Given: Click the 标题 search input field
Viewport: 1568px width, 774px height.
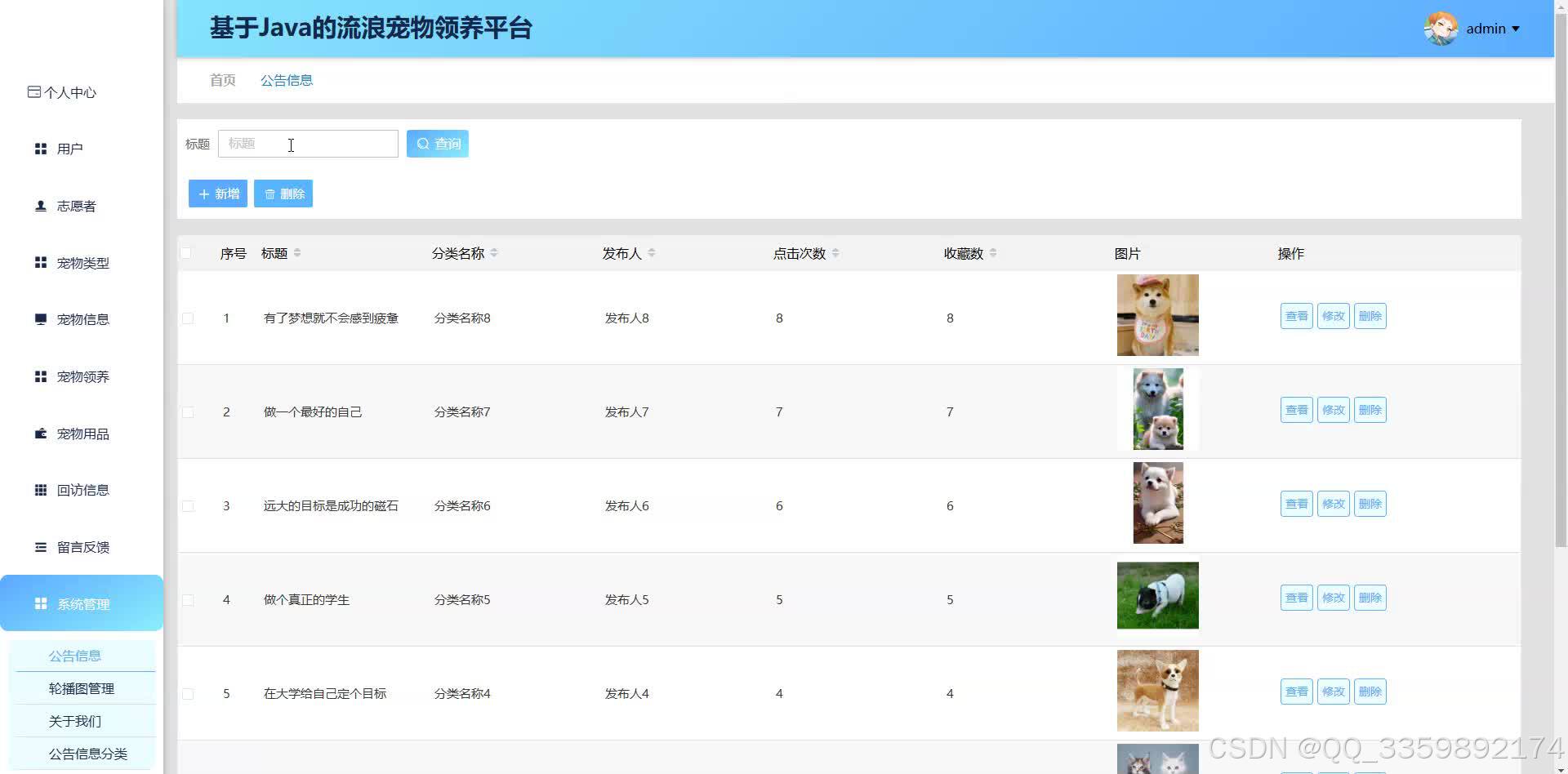Looking at the screenshot, I should [308, 144].
